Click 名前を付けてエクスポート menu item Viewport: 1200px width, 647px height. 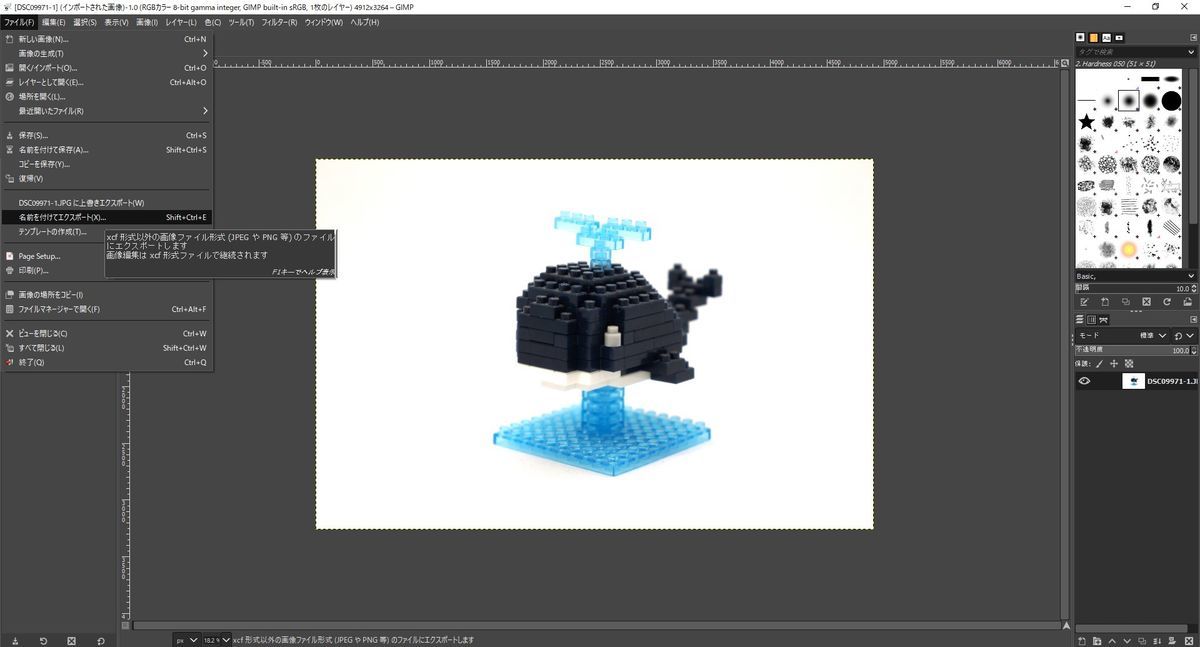[x=107, y=217]
